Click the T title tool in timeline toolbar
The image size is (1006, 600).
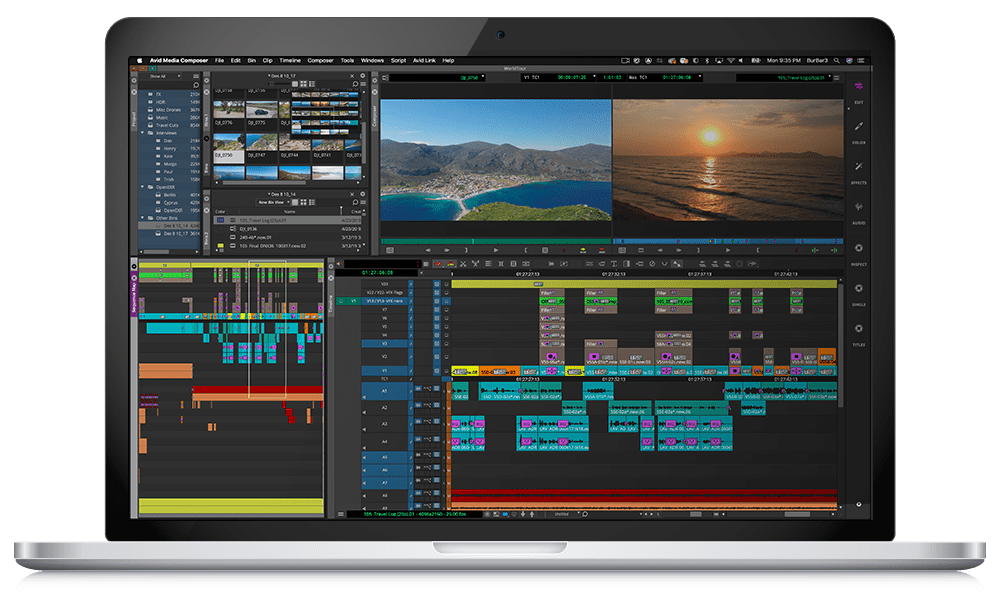(614, 264)
